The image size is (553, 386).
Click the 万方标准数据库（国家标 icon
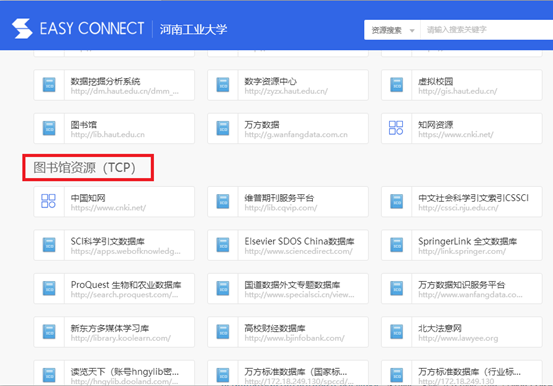pyautogui.click(x=223, y=375)
